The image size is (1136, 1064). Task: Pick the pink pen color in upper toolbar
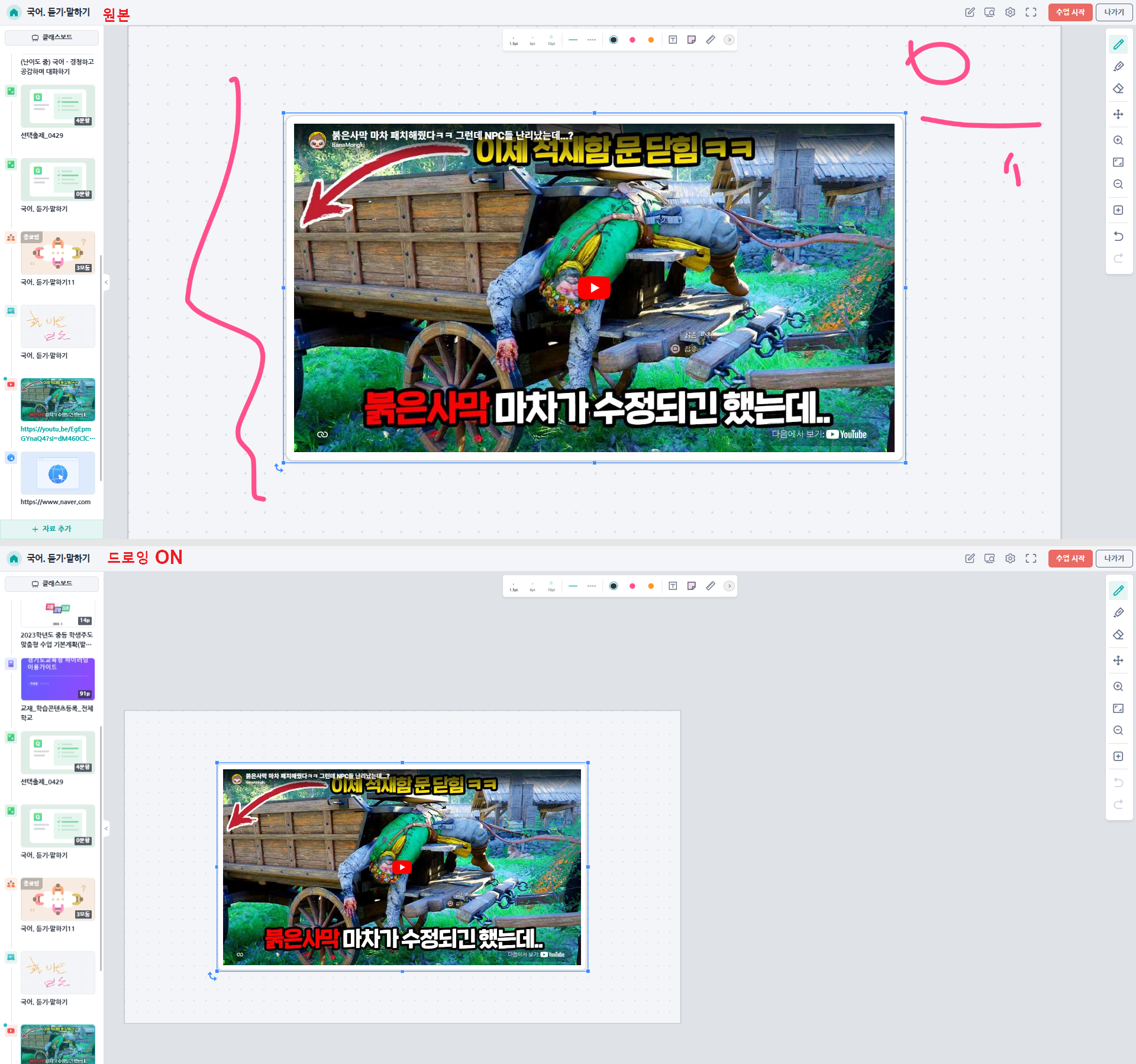632,40
